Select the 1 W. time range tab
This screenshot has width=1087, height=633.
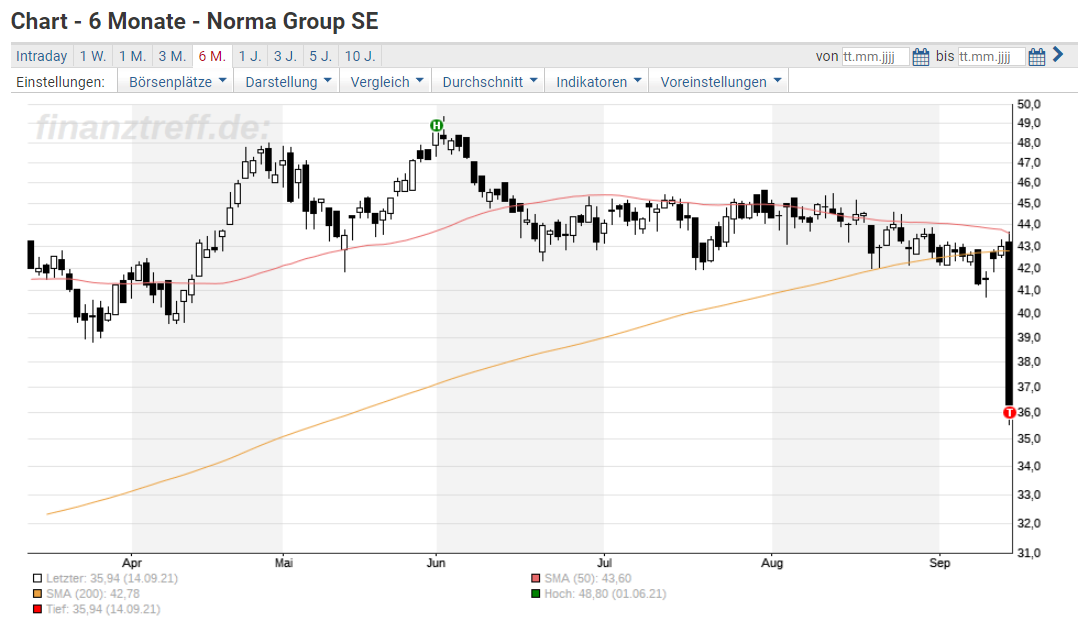click(x=93, y=56)
